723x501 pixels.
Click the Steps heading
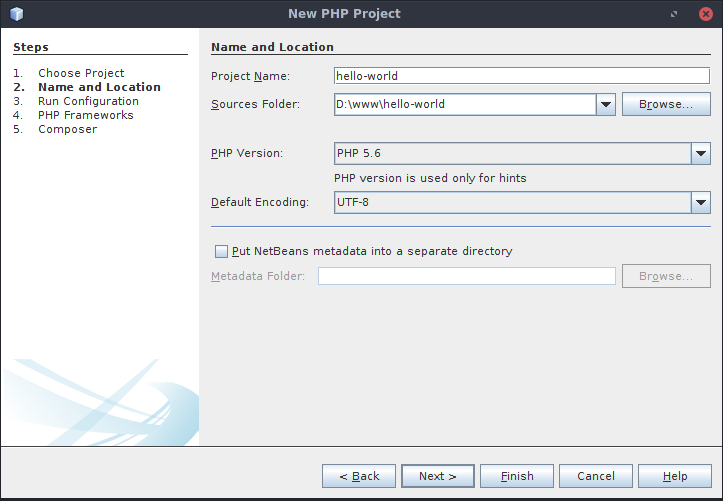(x=31, y=47)
